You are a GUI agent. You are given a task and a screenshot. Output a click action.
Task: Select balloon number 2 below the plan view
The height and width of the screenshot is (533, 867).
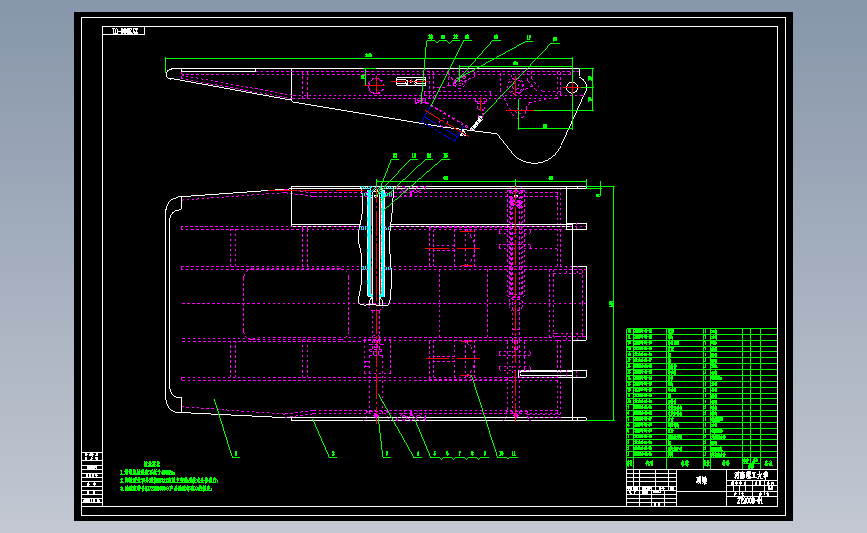pyautogui.click(x=333, y=454)
